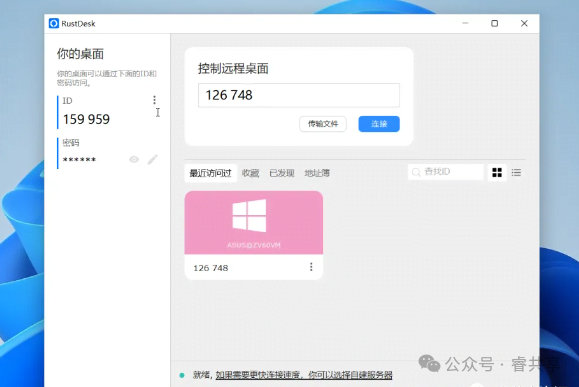Open the 已发现 discovered tab

click(282, 173)
